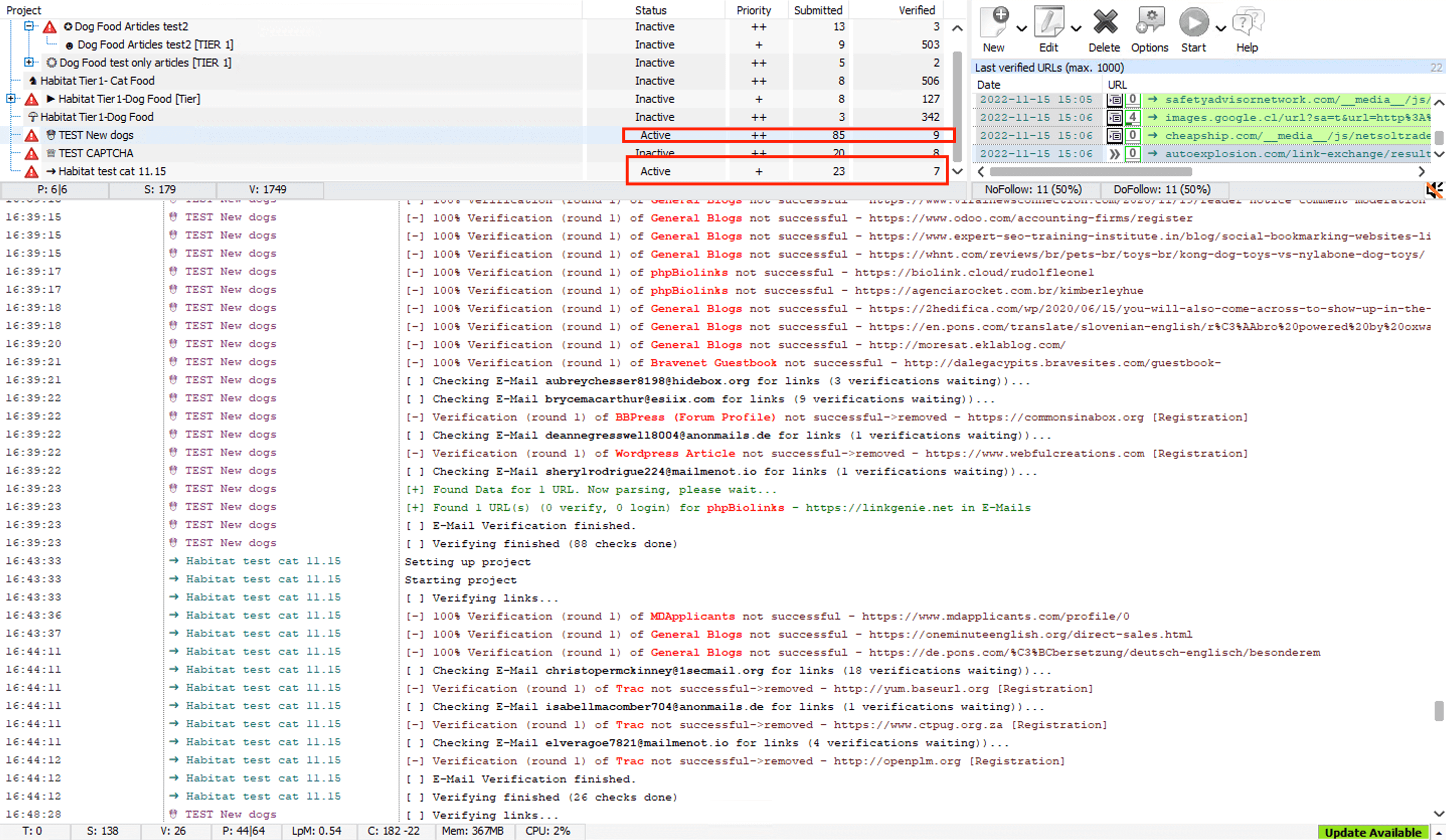Click the Last verified URLs panel title

(x=1049, y=68)
